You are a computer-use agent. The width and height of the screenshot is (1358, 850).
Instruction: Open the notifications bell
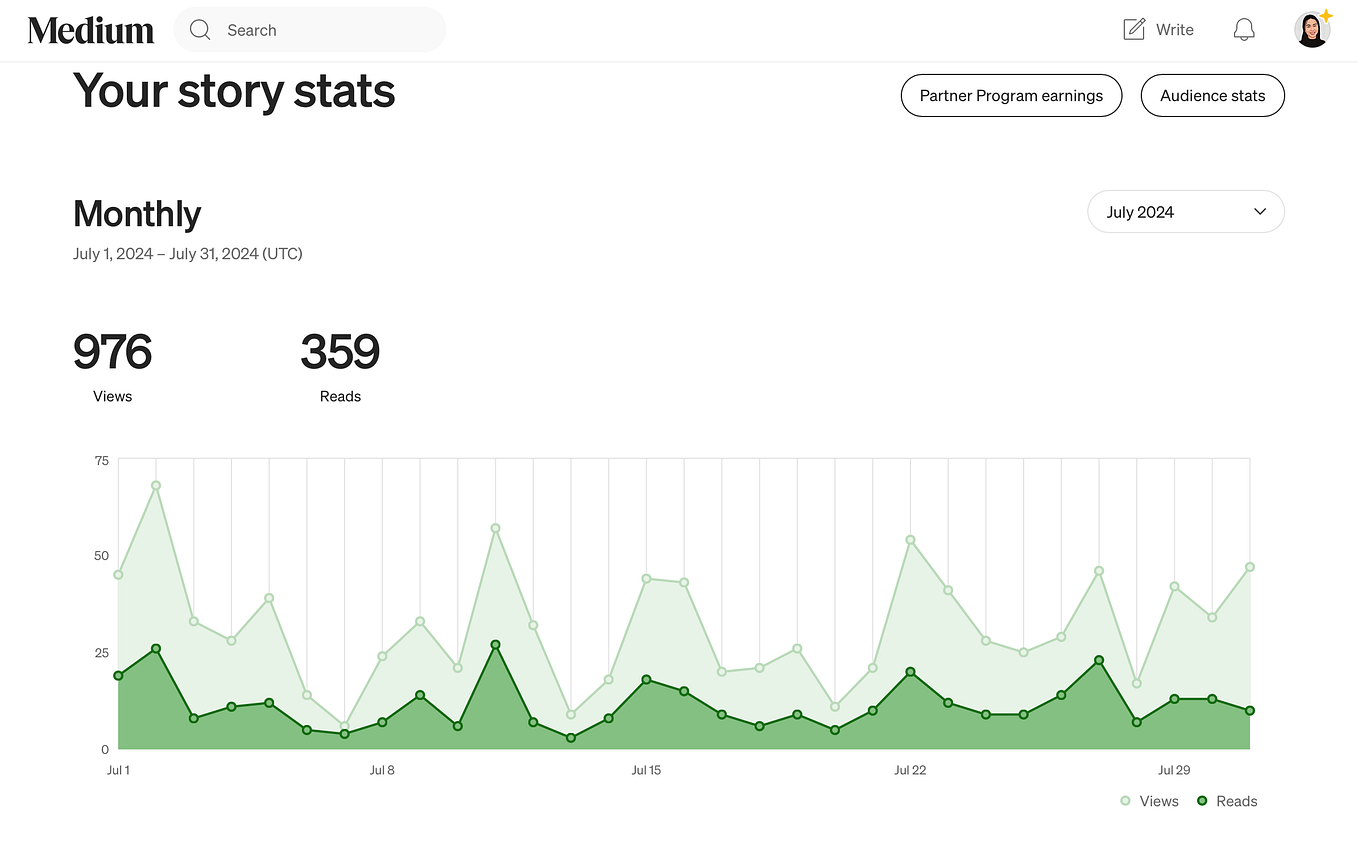coord(1244,29)
